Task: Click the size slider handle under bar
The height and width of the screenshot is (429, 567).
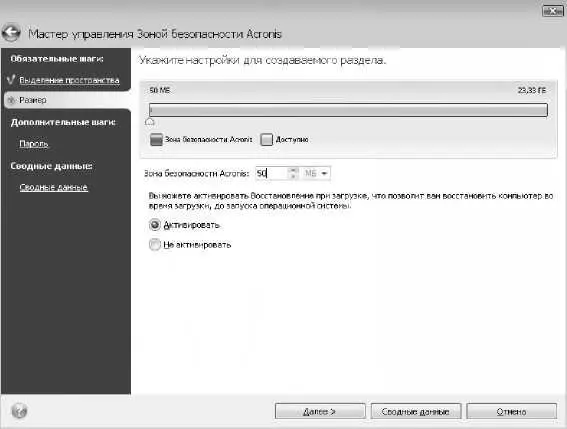Action: [150, 122]
